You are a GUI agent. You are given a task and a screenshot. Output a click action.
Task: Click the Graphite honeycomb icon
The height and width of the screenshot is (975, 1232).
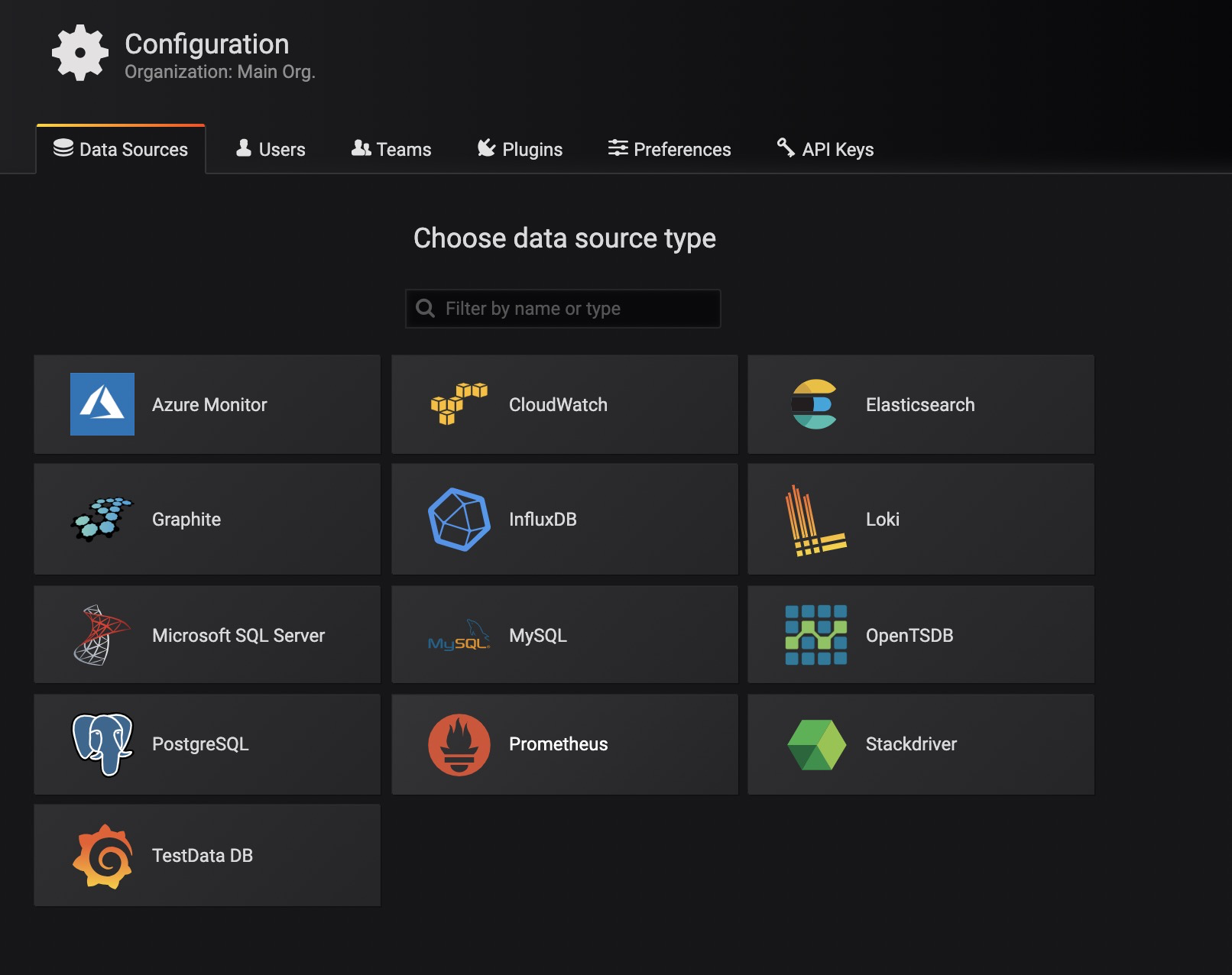103,519
